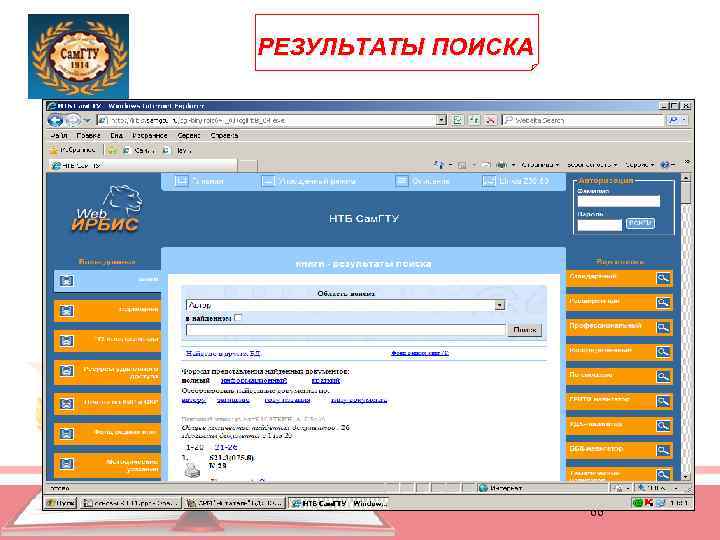Click the printer icon beside result 1

pos(192,471)
